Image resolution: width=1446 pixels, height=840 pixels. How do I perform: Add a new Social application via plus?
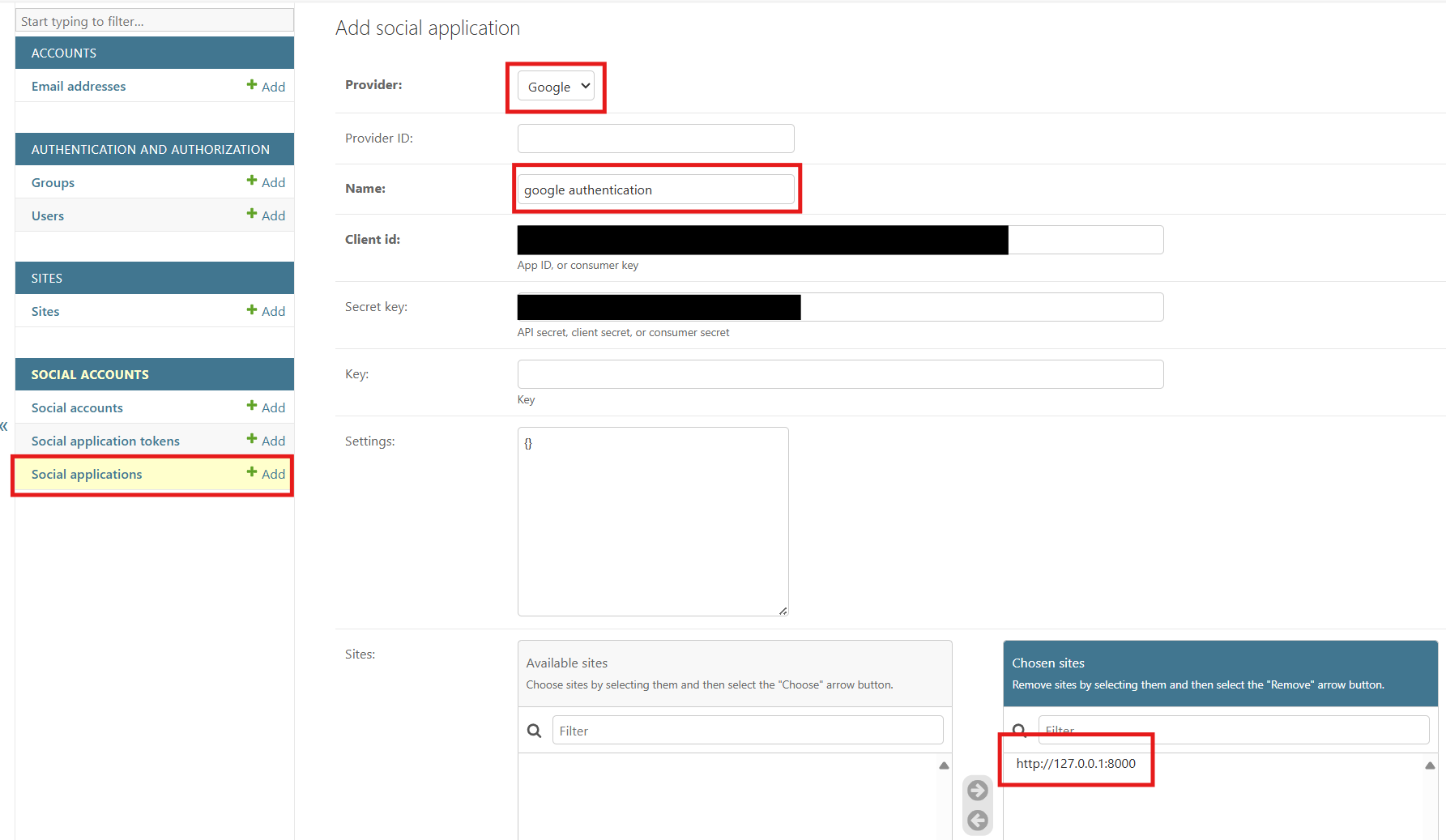point(266,474)
